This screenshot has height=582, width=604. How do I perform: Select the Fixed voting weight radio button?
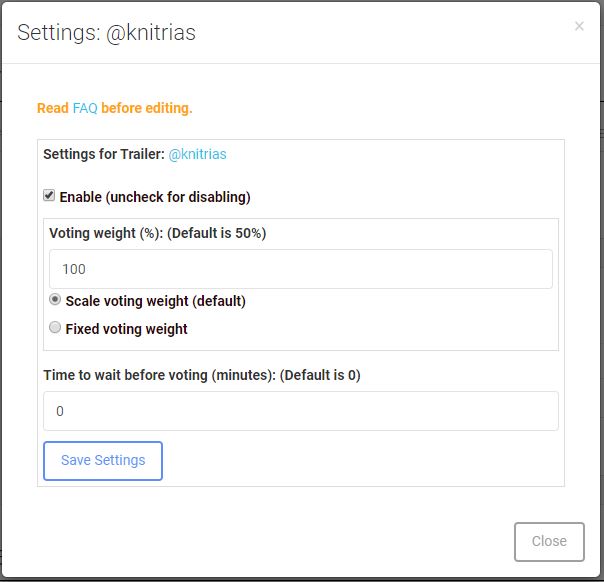click(55, 327)
